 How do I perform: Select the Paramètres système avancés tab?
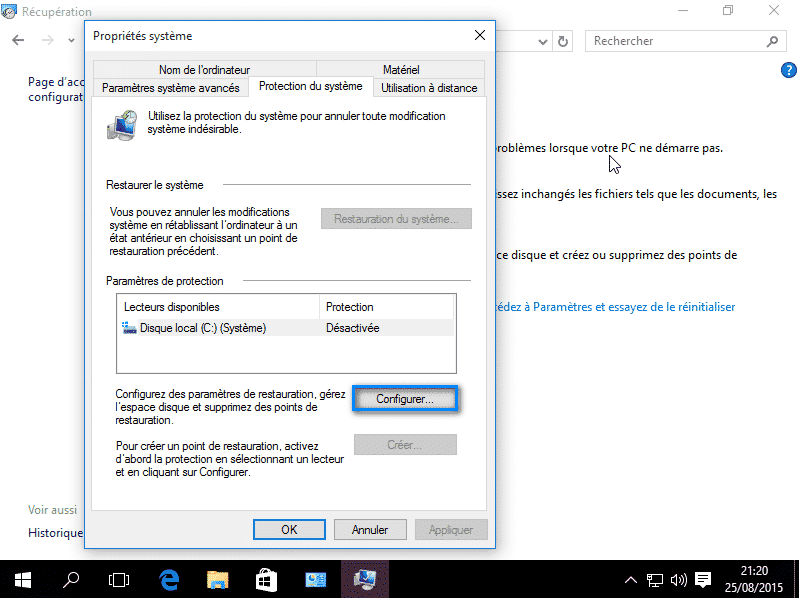pyautogui.click(x=170, y=88)
